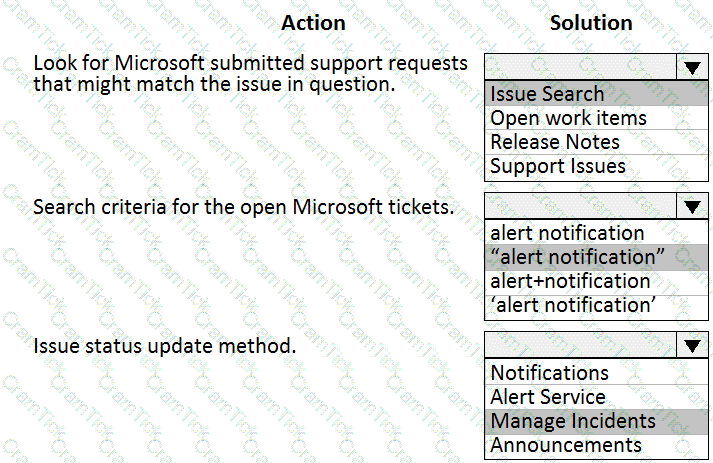Select Issue Search option
The width and height of the screenshot is (713, 463).
click(596, 94)
